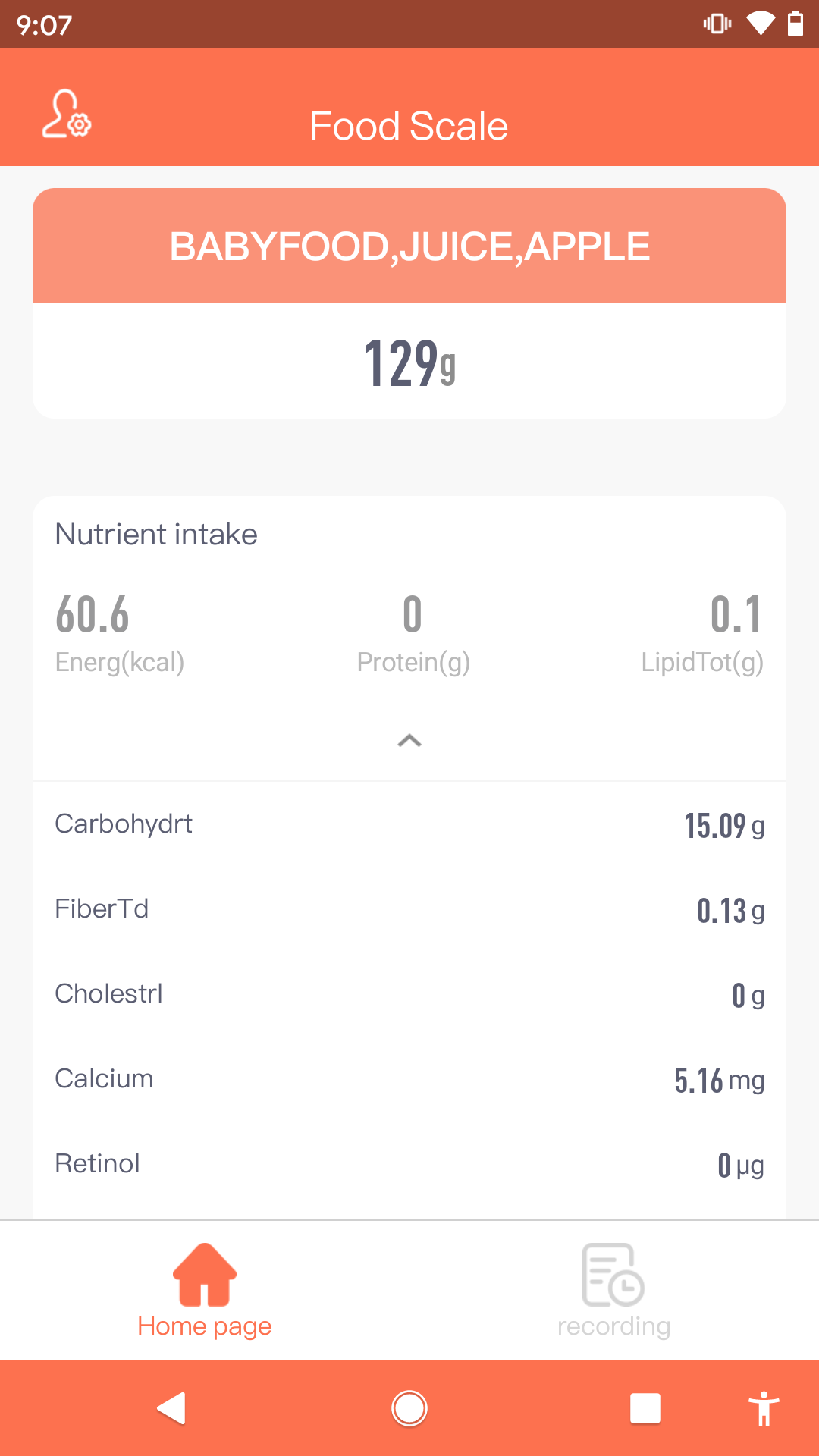819x1456 pixels.
Task: Tap the Home page house icon
Action: pyautogui.click(x=205, y=1274)
